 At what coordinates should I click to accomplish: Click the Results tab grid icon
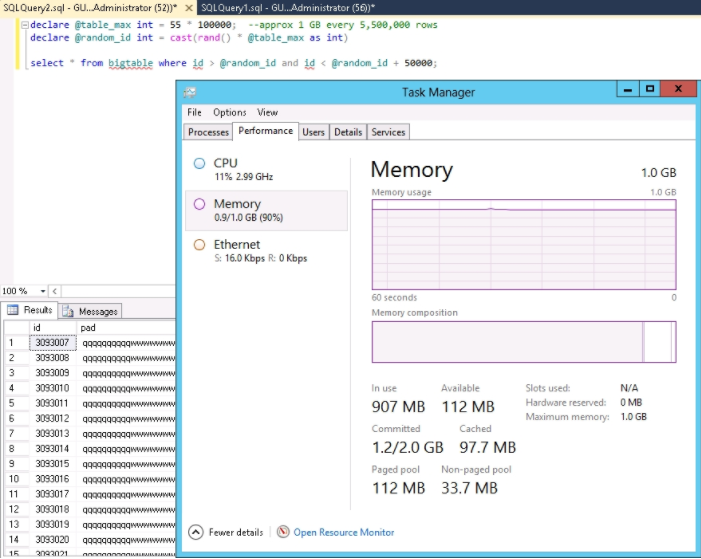pos(12,310)
